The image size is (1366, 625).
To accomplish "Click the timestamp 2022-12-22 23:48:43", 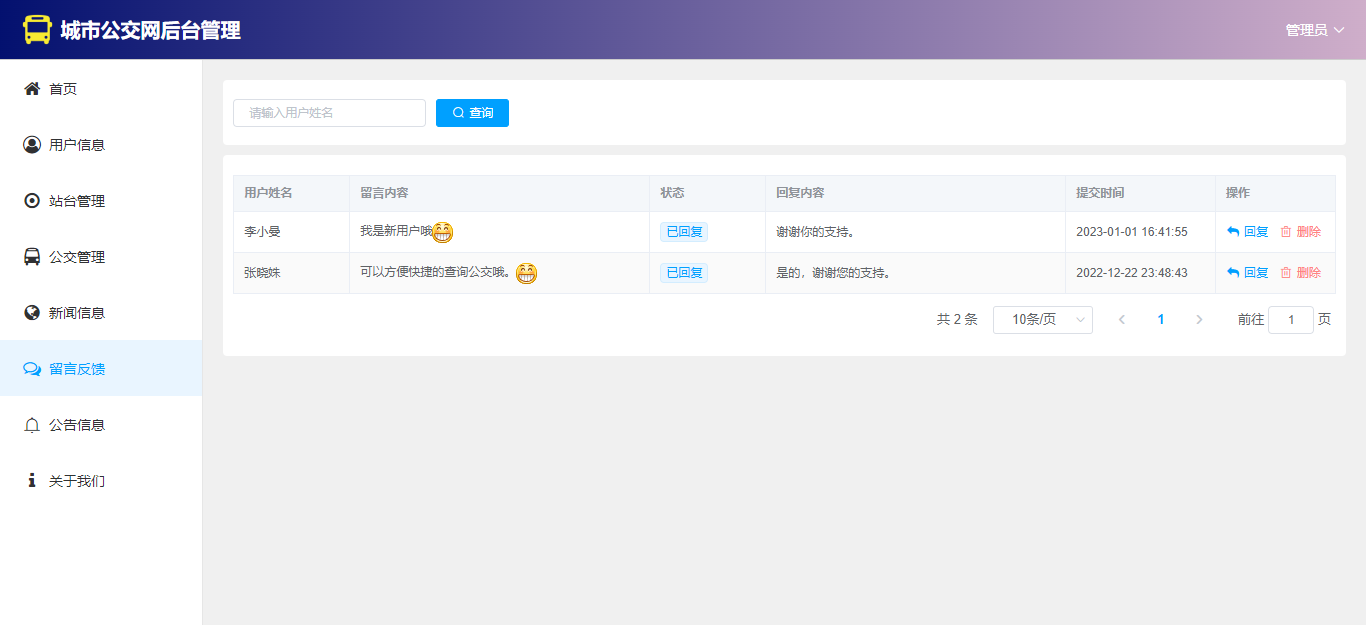I will tap(1132, 273).
